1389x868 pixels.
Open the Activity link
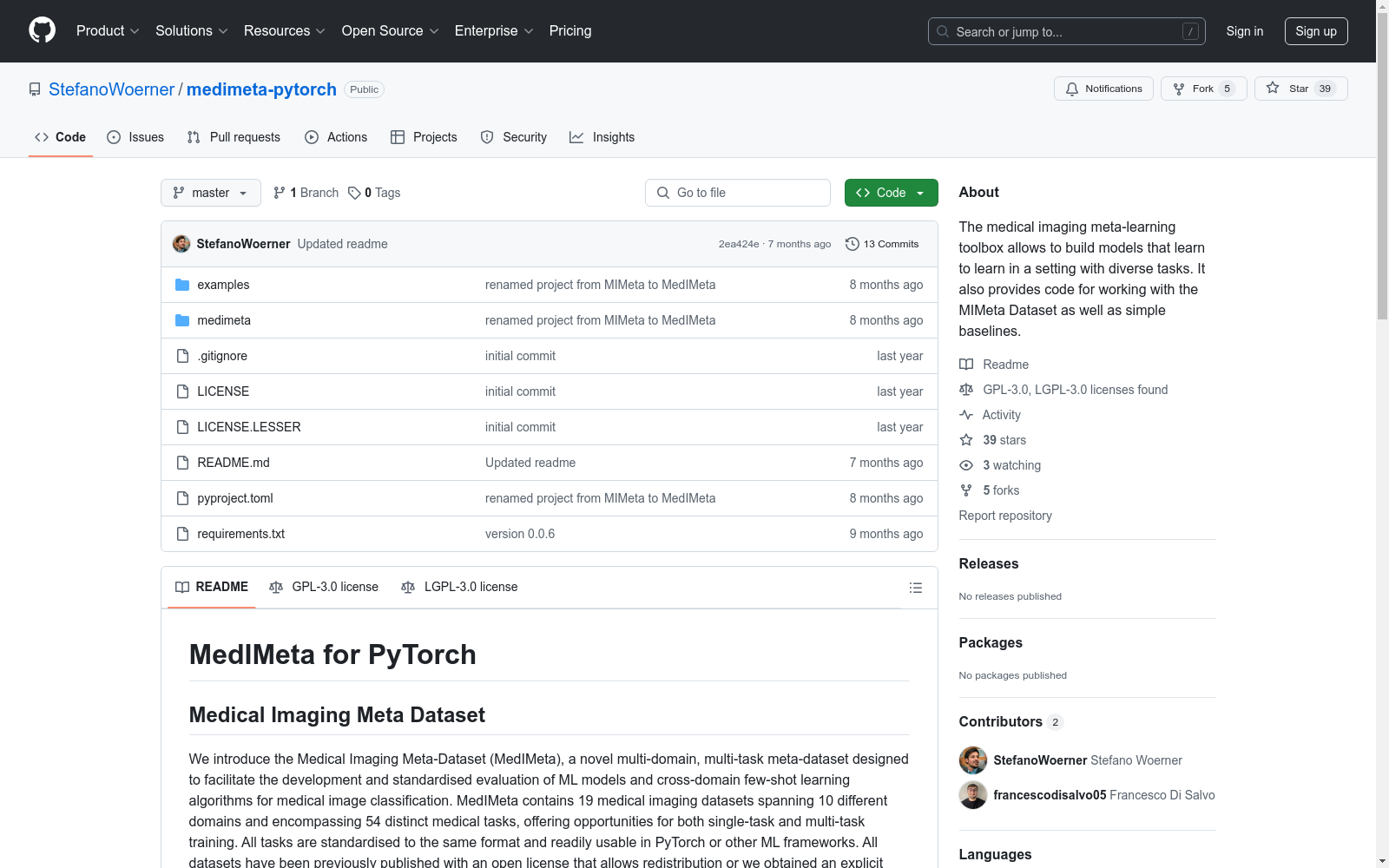pos(991,415)
